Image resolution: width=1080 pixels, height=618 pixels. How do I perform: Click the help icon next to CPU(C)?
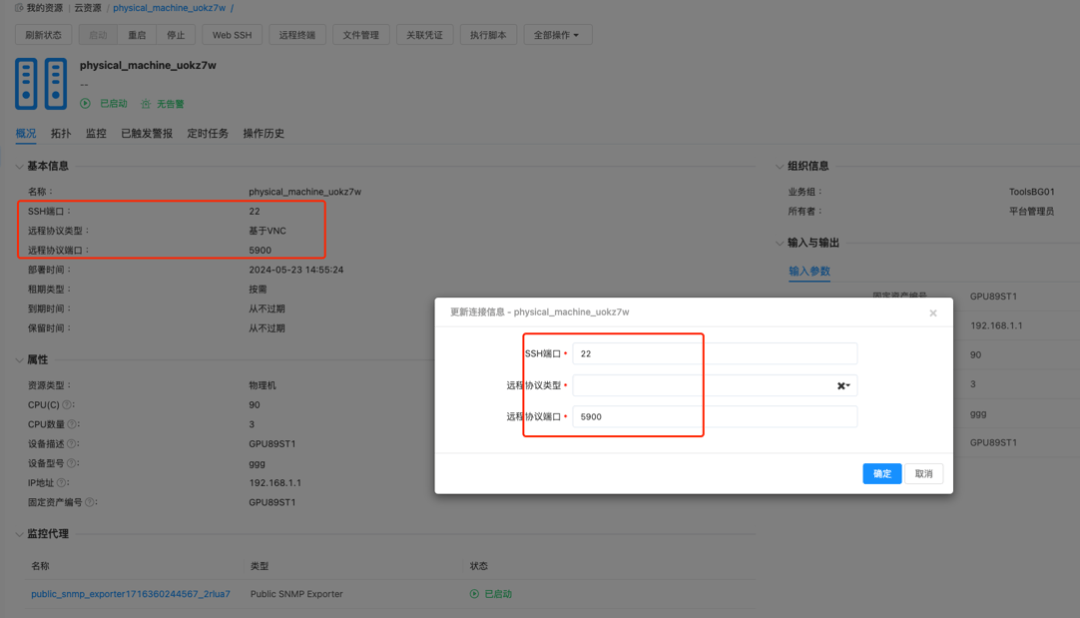pyautogui.click(x=65, y=404)
